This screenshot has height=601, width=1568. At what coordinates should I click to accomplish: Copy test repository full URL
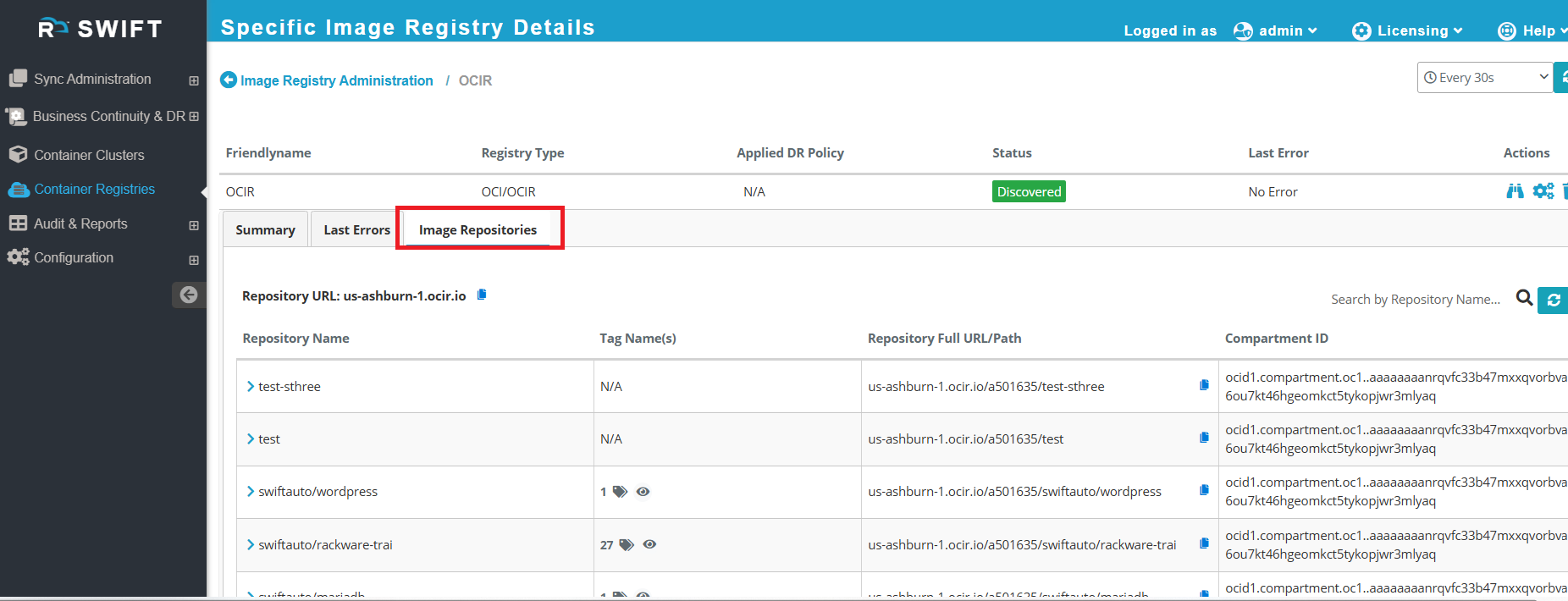point(1204,438)
